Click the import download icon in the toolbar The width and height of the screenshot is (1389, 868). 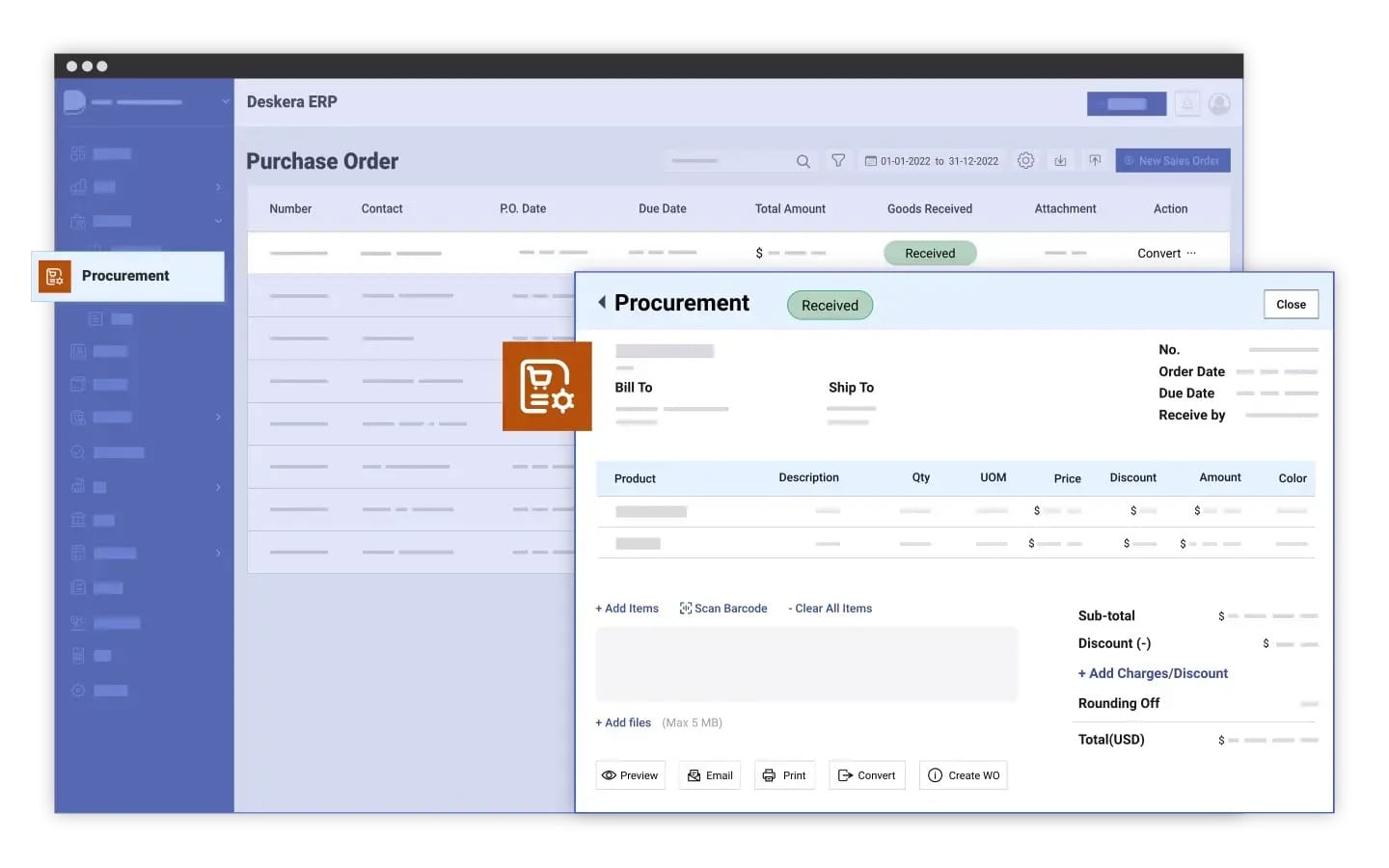tap(1060, 160)
